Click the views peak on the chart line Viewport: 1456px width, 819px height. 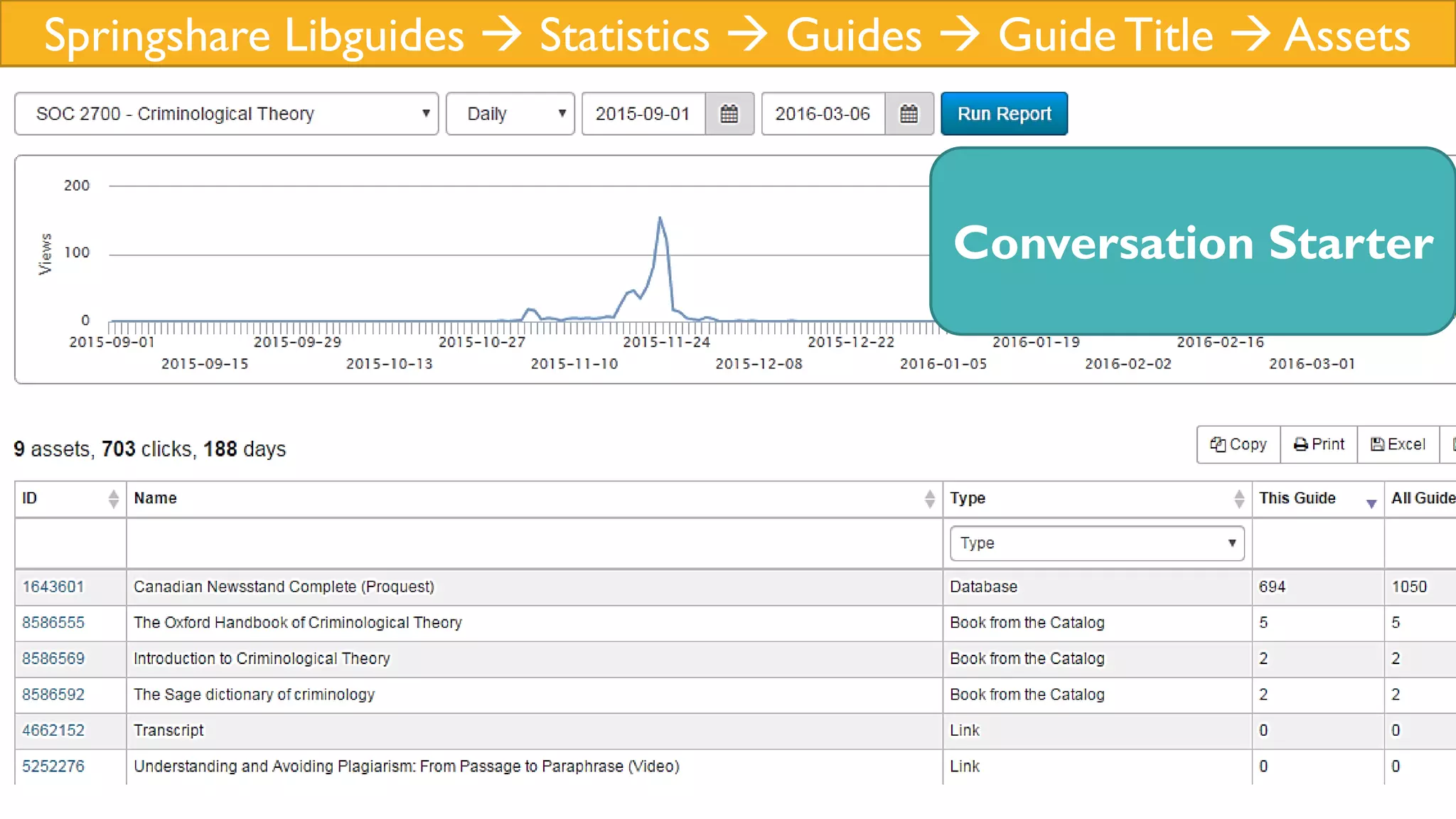(660, 218)
